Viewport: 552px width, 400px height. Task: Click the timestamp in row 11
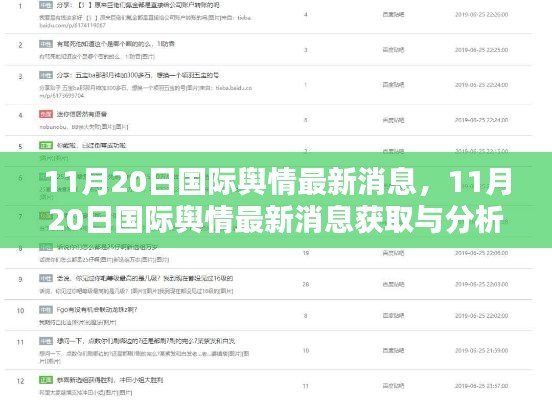pyautogui.click(x=481, y=350)
